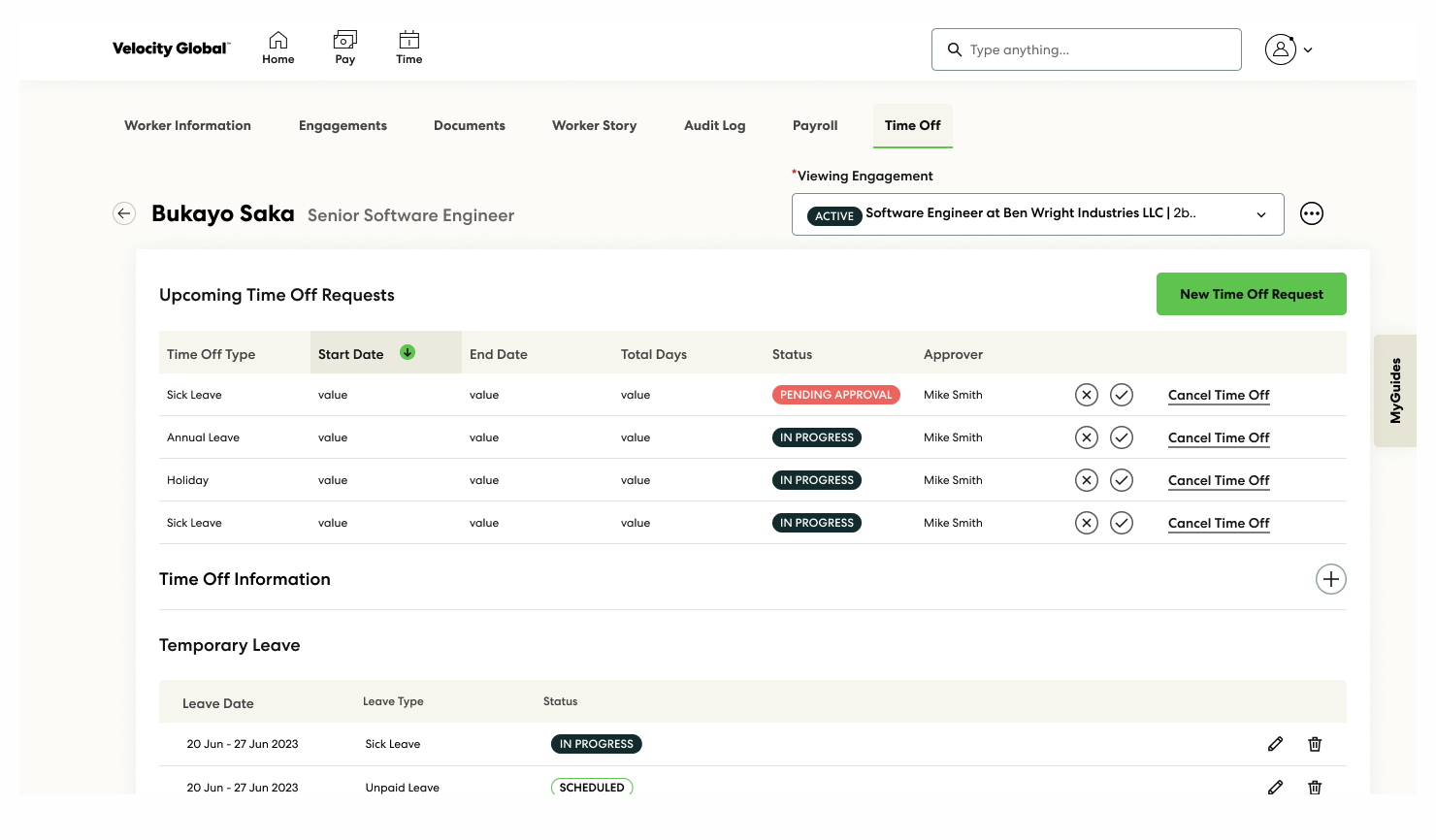Approve the Holiday time off request
Screen dimensions: 1436x840
click(1122, 480)
